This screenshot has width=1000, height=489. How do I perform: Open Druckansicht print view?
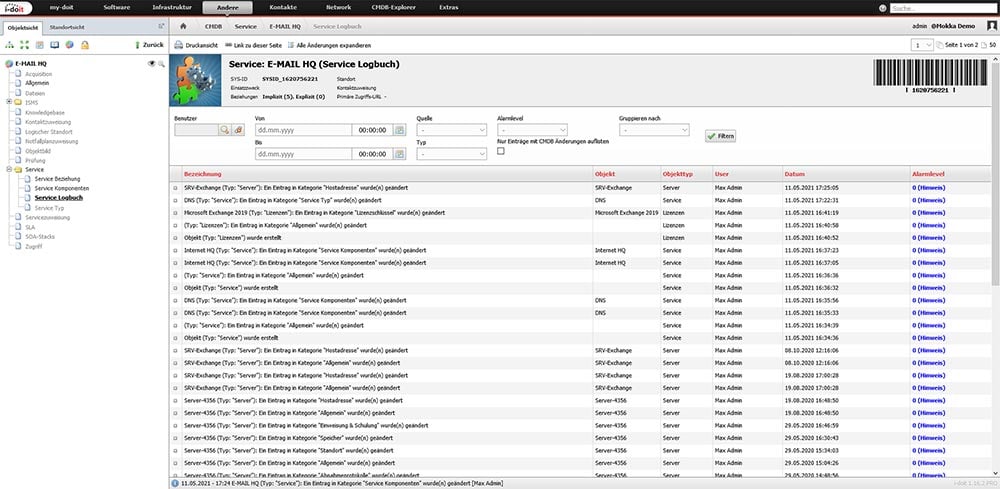(x=197, y=45)
